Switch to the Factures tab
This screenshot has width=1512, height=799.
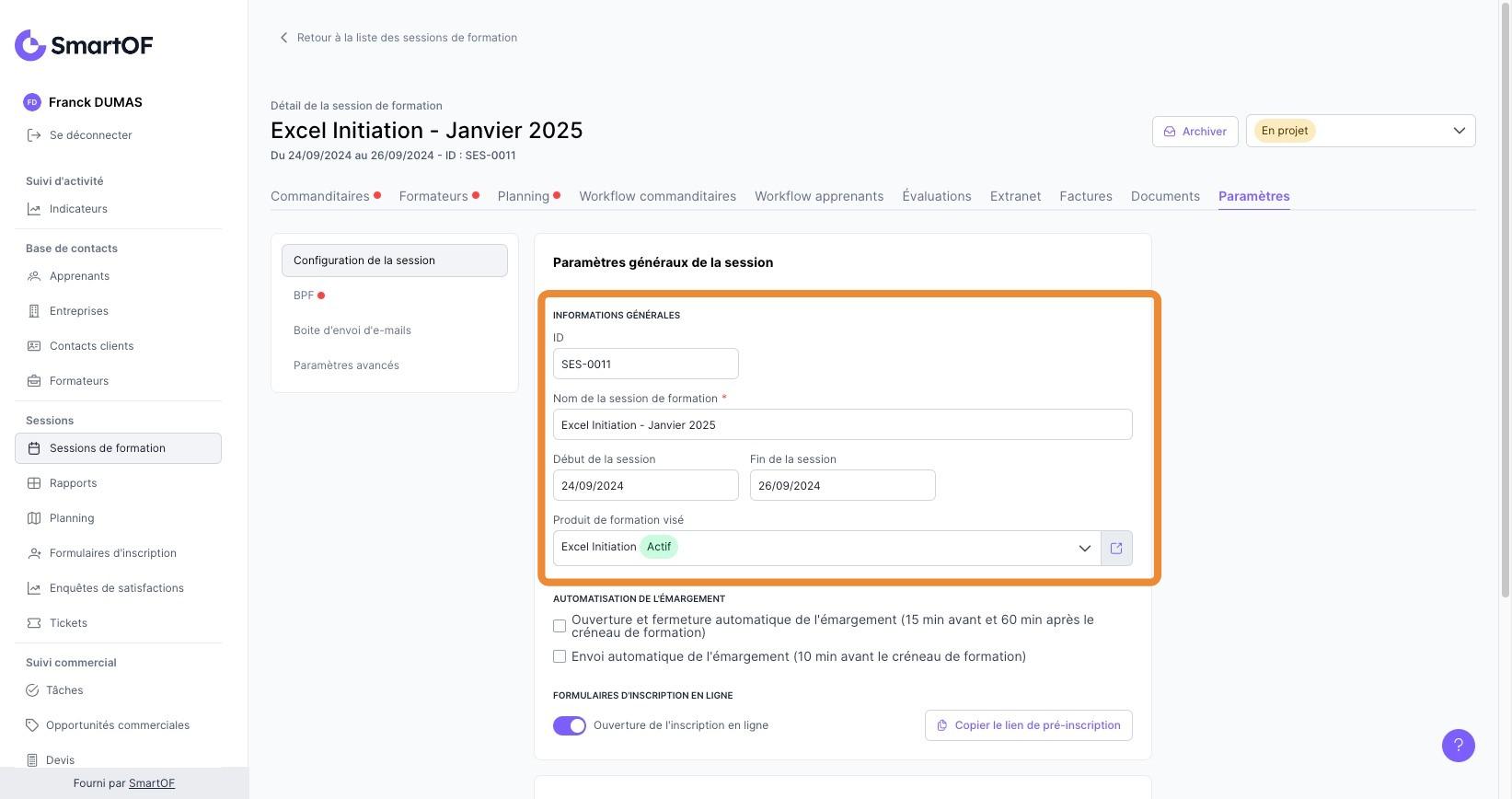pyautogui.click(x=1086, y=196)
